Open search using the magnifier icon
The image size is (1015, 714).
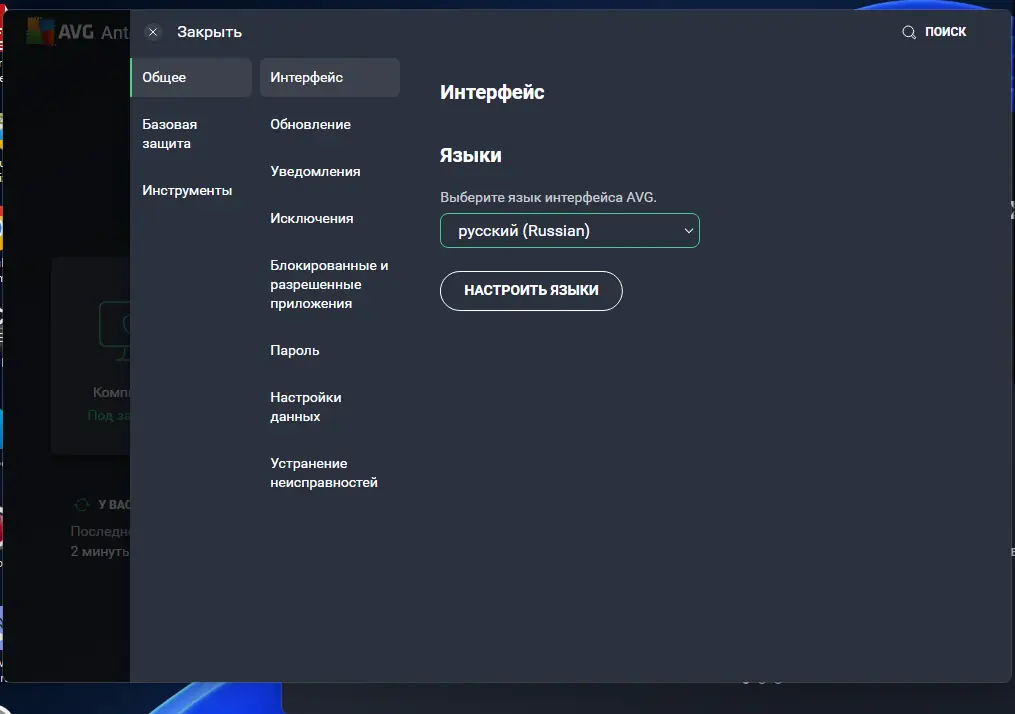[908, 31]
